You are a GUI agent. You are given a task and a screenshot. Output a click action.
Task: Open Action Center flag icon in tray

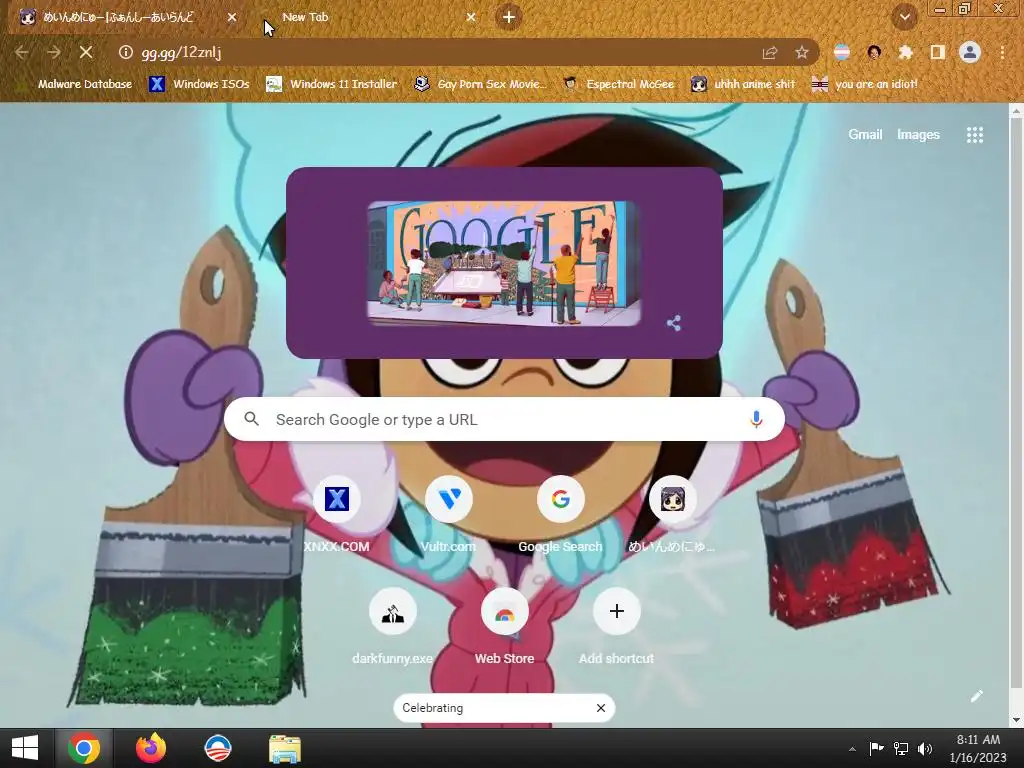pos(876,749)
